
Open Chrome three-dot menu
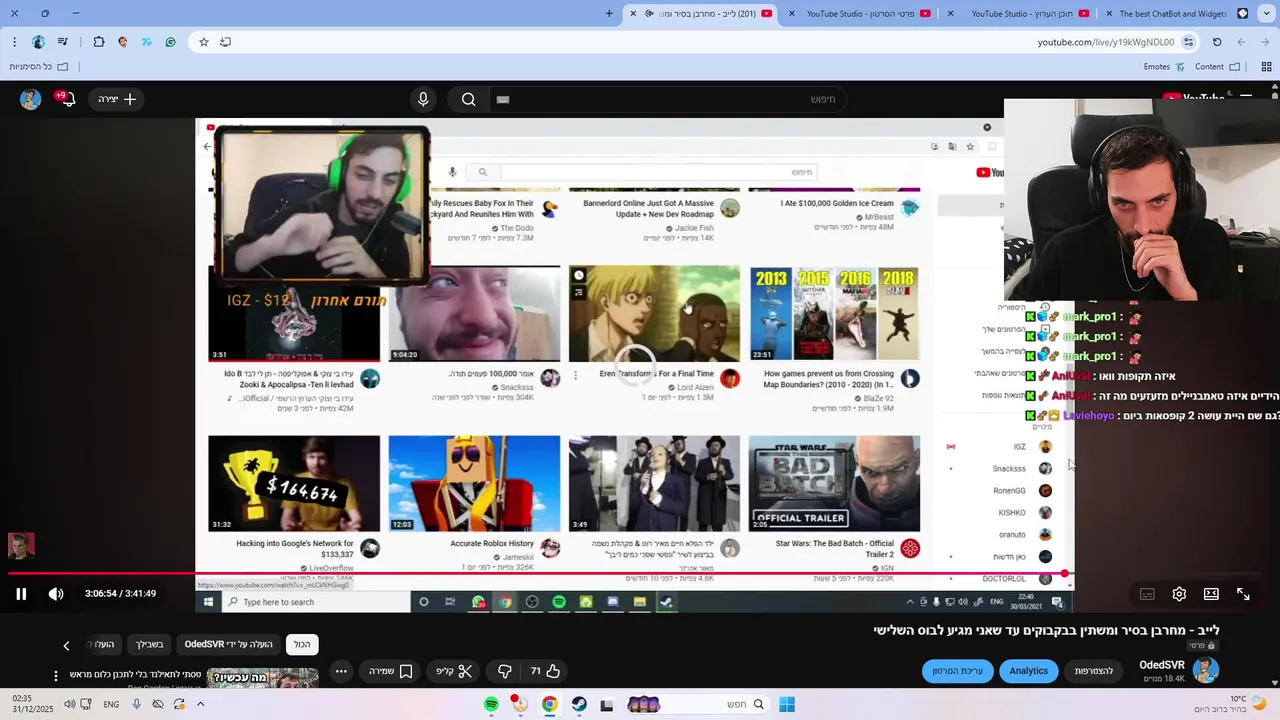point(14,42)
